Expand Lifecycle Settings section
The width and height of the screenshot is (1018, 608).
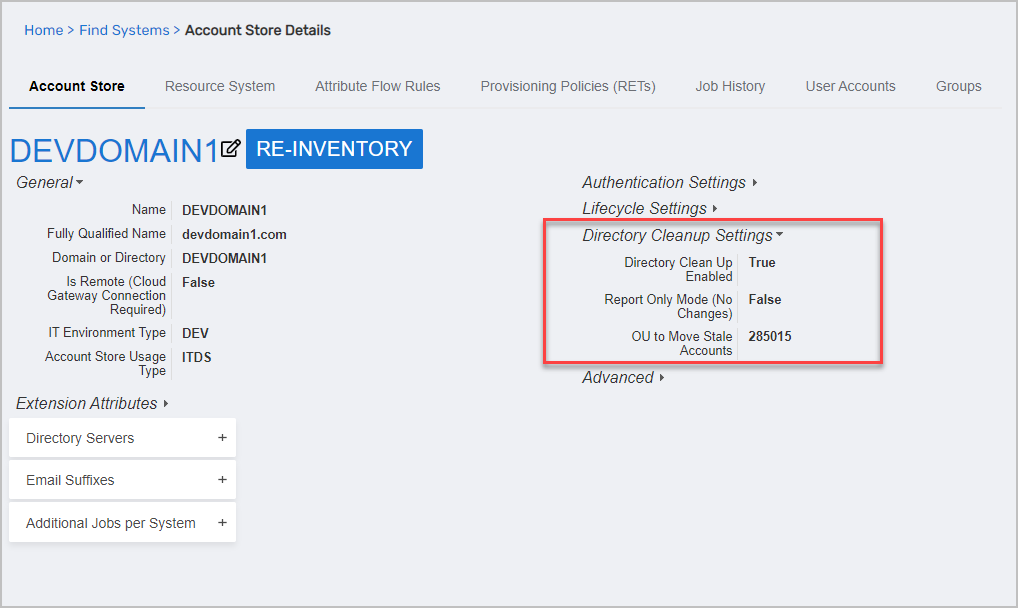pyautogui.click(x=650, y=209)
